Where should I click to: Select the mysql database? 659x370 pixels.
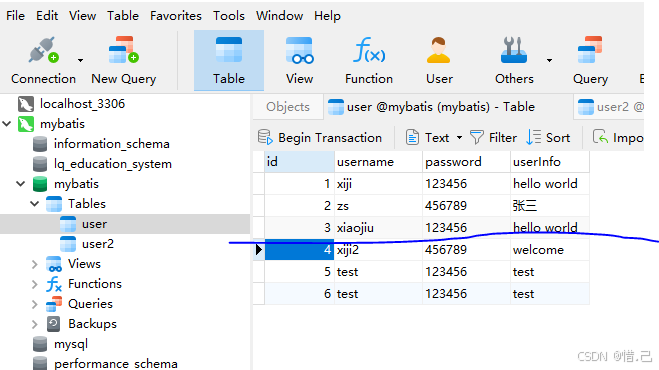point(71,344)
